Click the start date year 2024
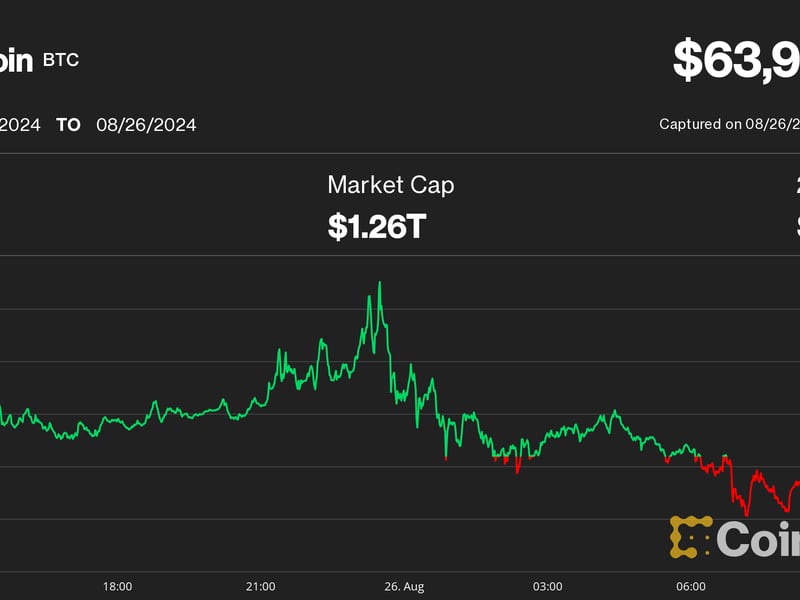Image resolution: width=800 pixels, height=600 pixels. tap(20, 125)
